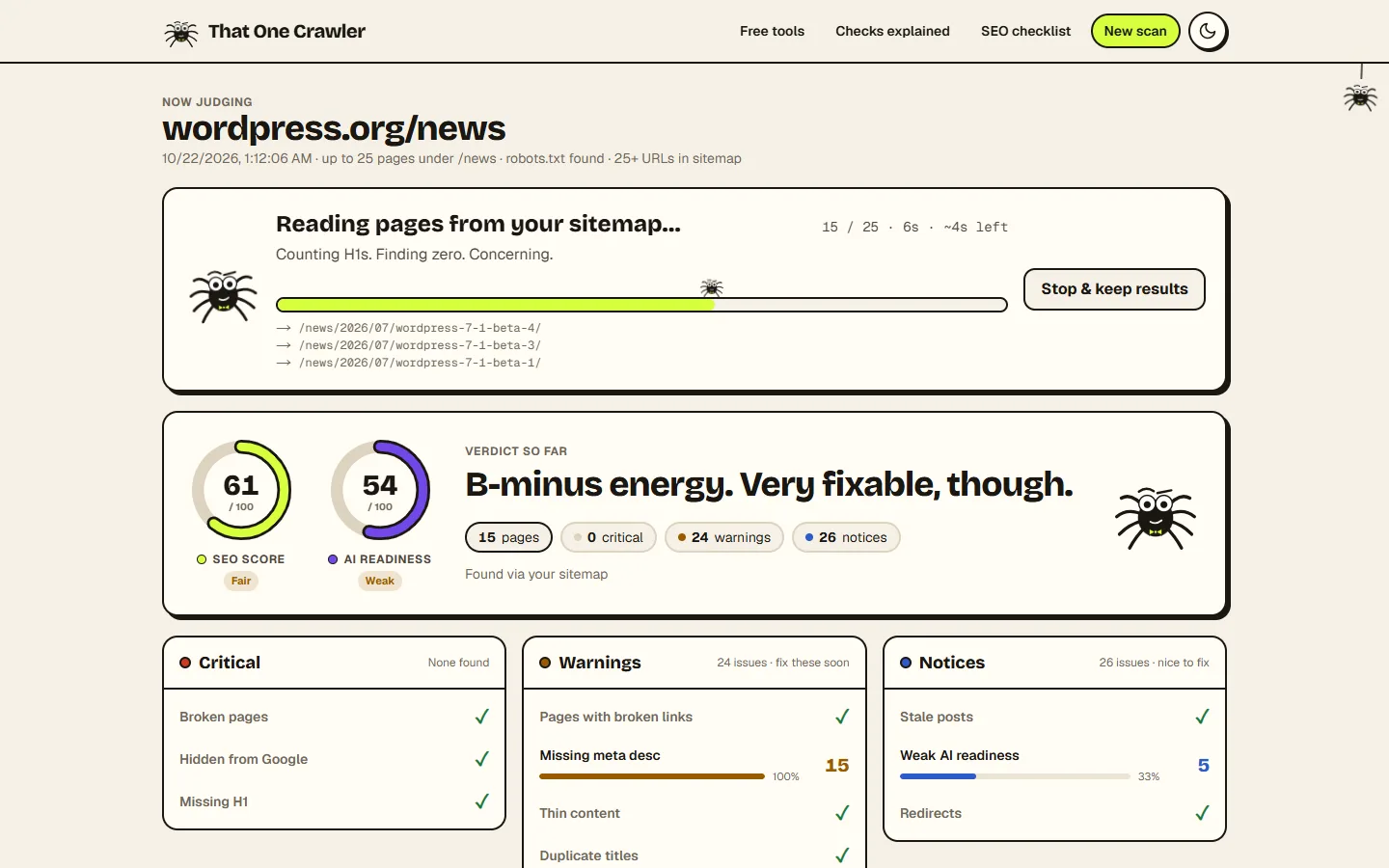The image size is (1389, 868).
Task: Click the spider mascot beside progress bar
Action: coord(224,295)
